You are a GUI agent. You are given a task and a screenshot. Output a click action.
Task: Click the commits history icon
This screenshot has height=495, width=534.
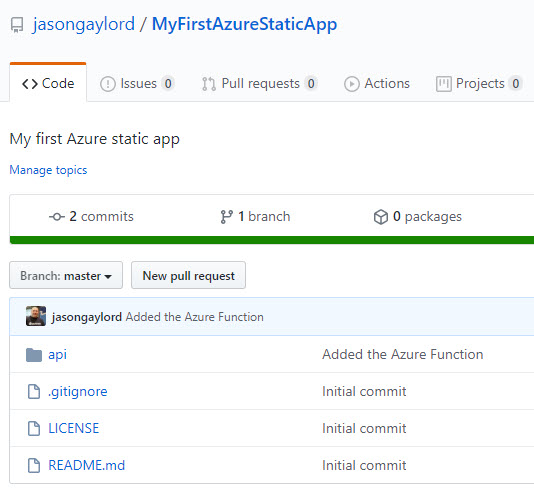(x=57, y=217)
